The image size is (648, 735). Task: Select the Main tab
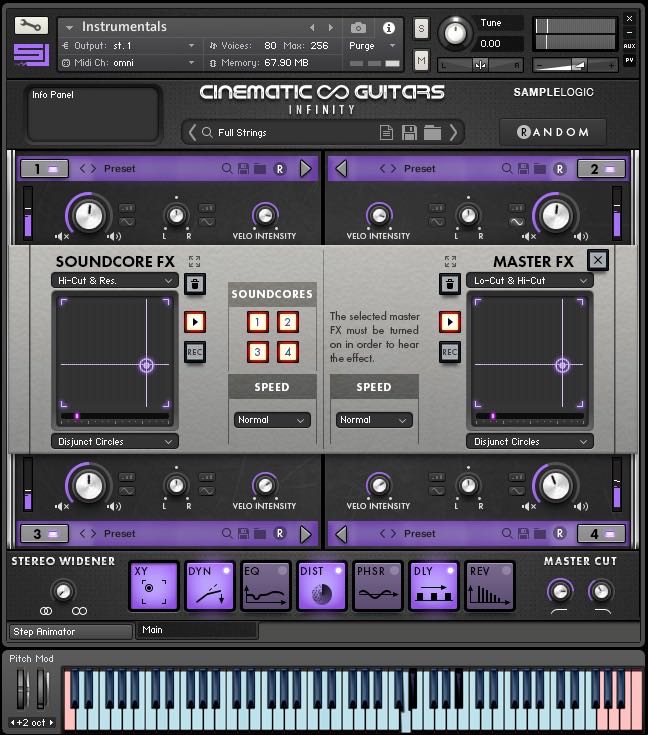[197, 630]
